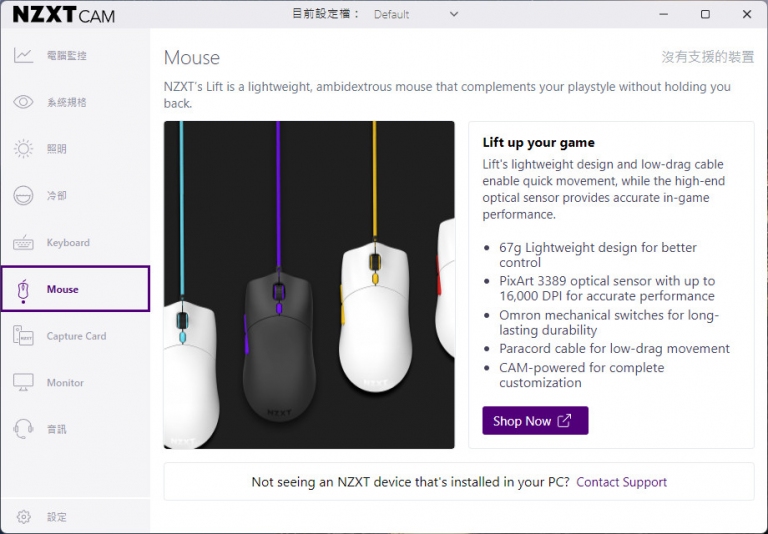Viewport: 768px width, 534px height.
Task: Open the PC monitoring chart icon
Action: point(23,55)
